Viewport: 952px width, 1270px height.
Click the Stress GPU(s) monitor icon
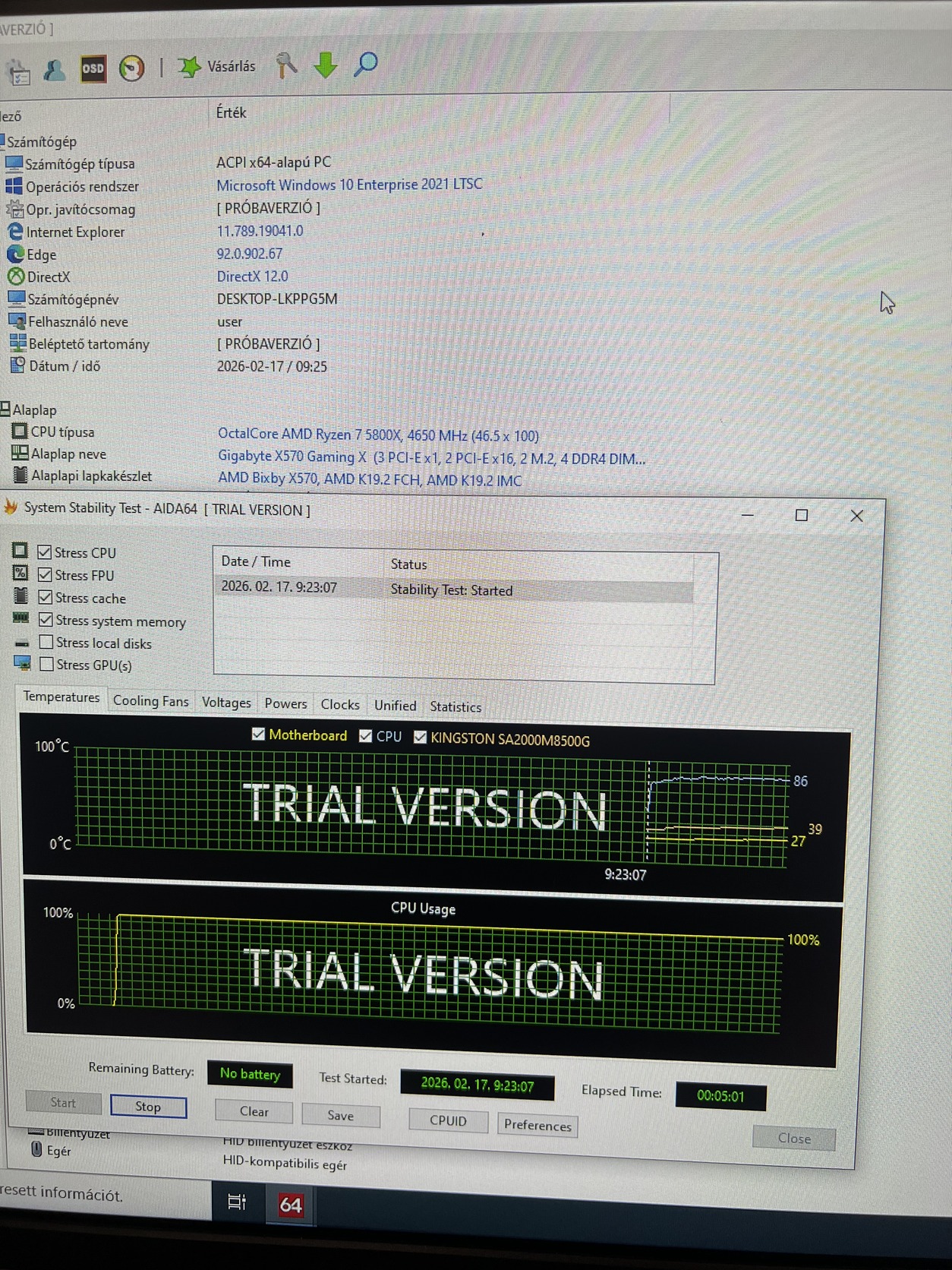coord(23,664)
